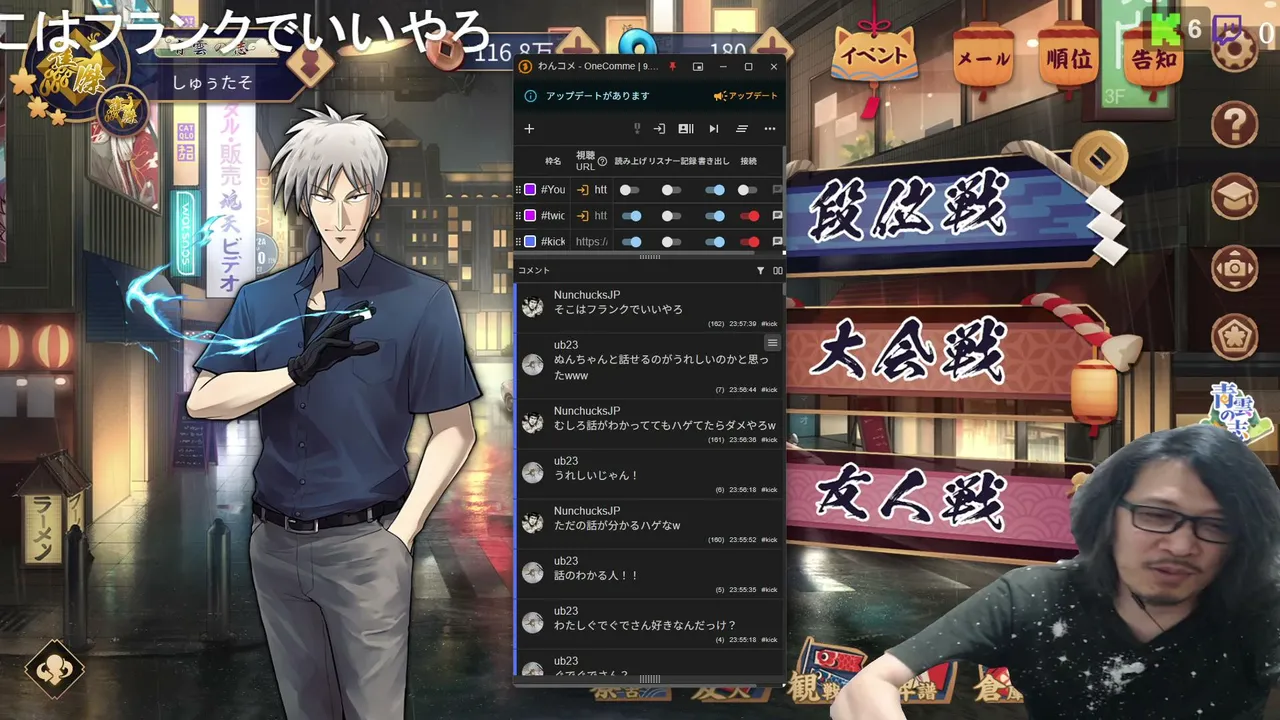The height and width of the screenshot is (720, 1280).
Task: Open the イベント event menu in the game
Action: point(874,57)
